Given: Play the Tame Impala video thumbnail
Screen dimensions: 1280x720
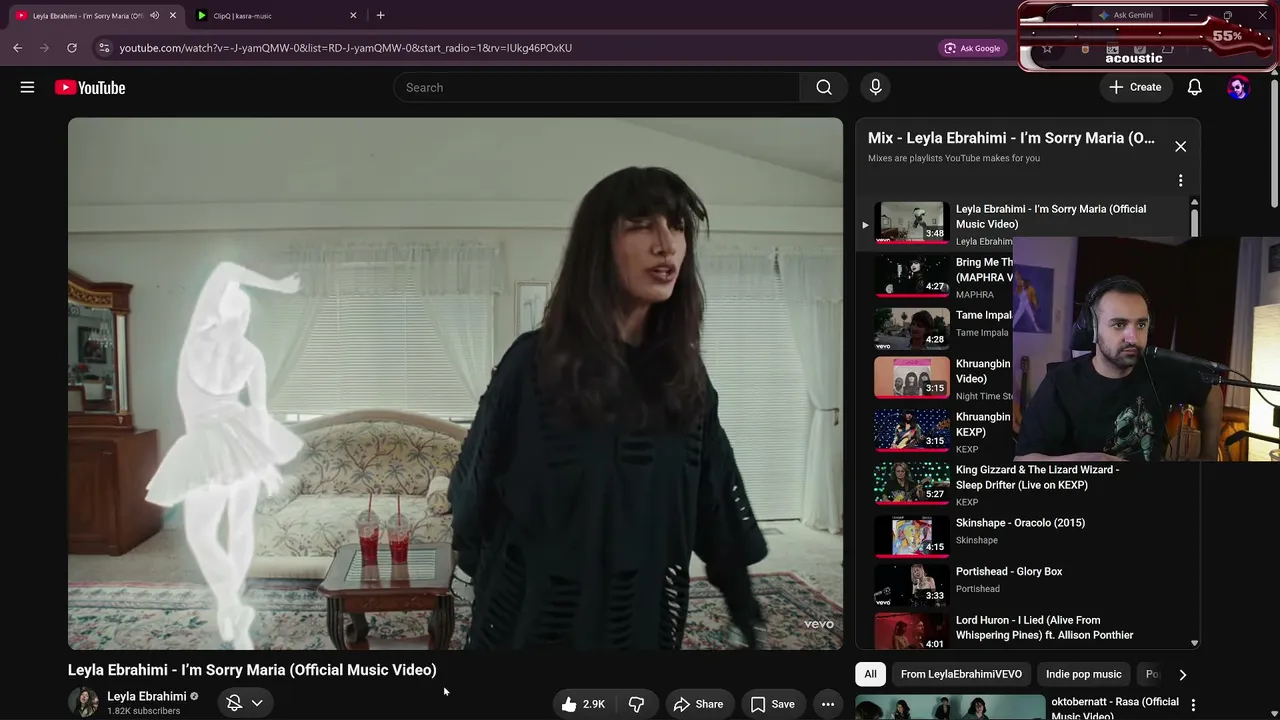Looking at the screenshot, I should pos(912,329).
